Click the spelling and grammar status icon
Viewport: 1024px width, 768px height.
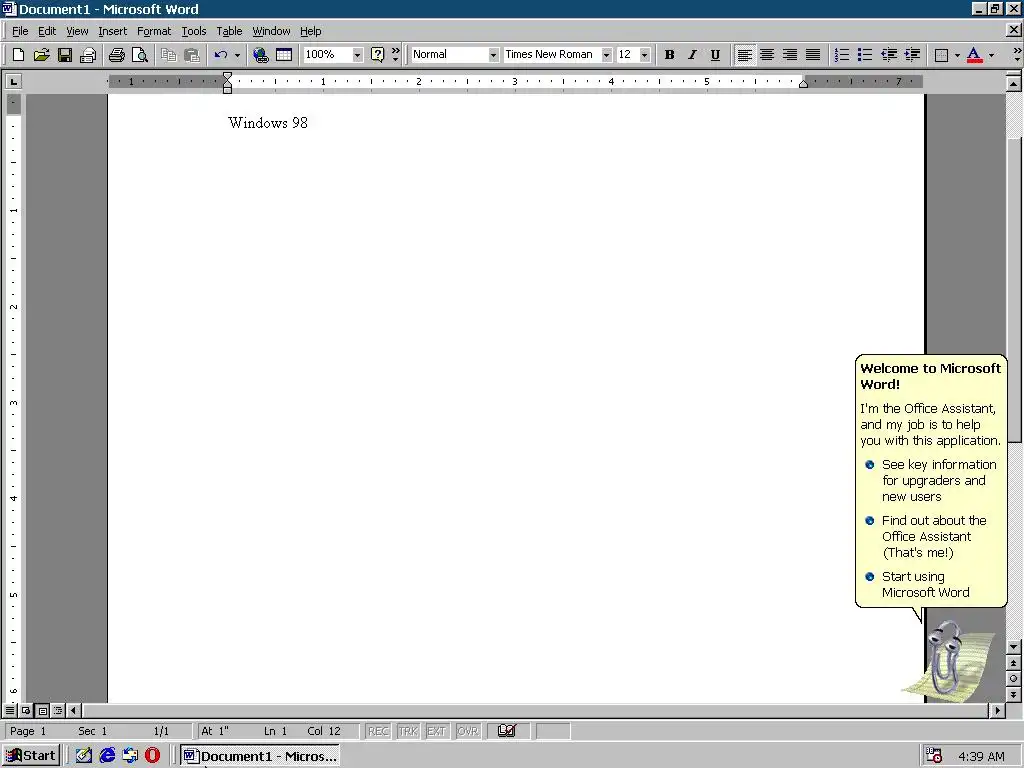507,731
